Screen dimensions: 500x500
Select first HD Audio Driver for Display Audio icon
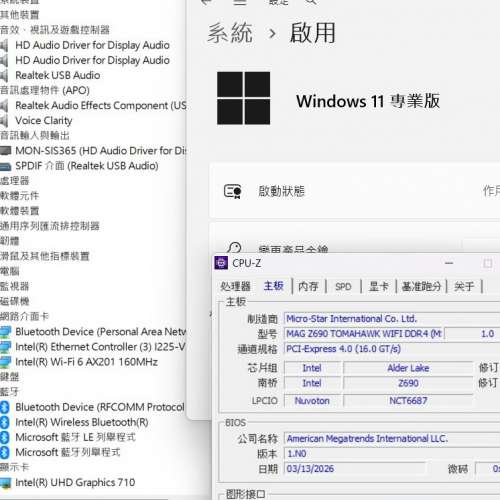click(4, 45)
